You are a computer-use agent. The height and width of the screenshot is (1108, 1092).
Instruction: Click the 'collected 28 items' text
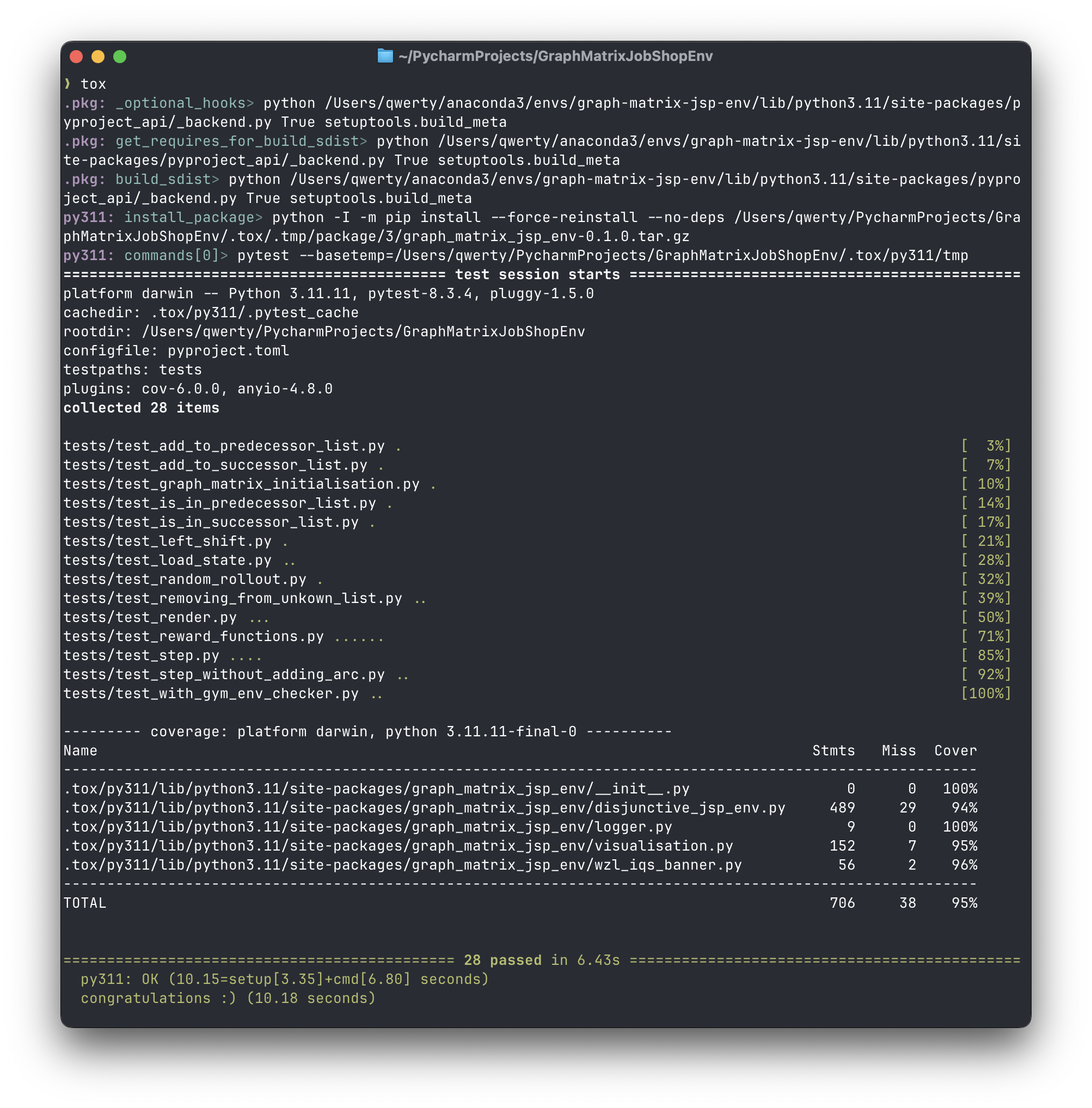(x=141, y=408)
